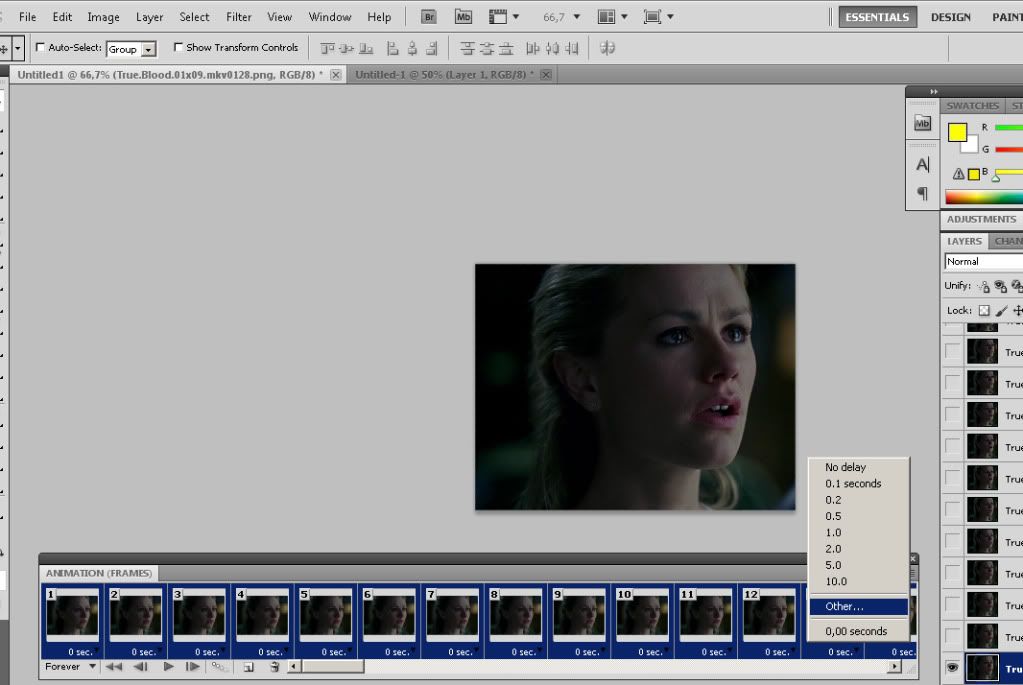Screen dimensions: 1023x685
Task: Select the first frame button in Animation panel
Action: (x=114, y=667)
